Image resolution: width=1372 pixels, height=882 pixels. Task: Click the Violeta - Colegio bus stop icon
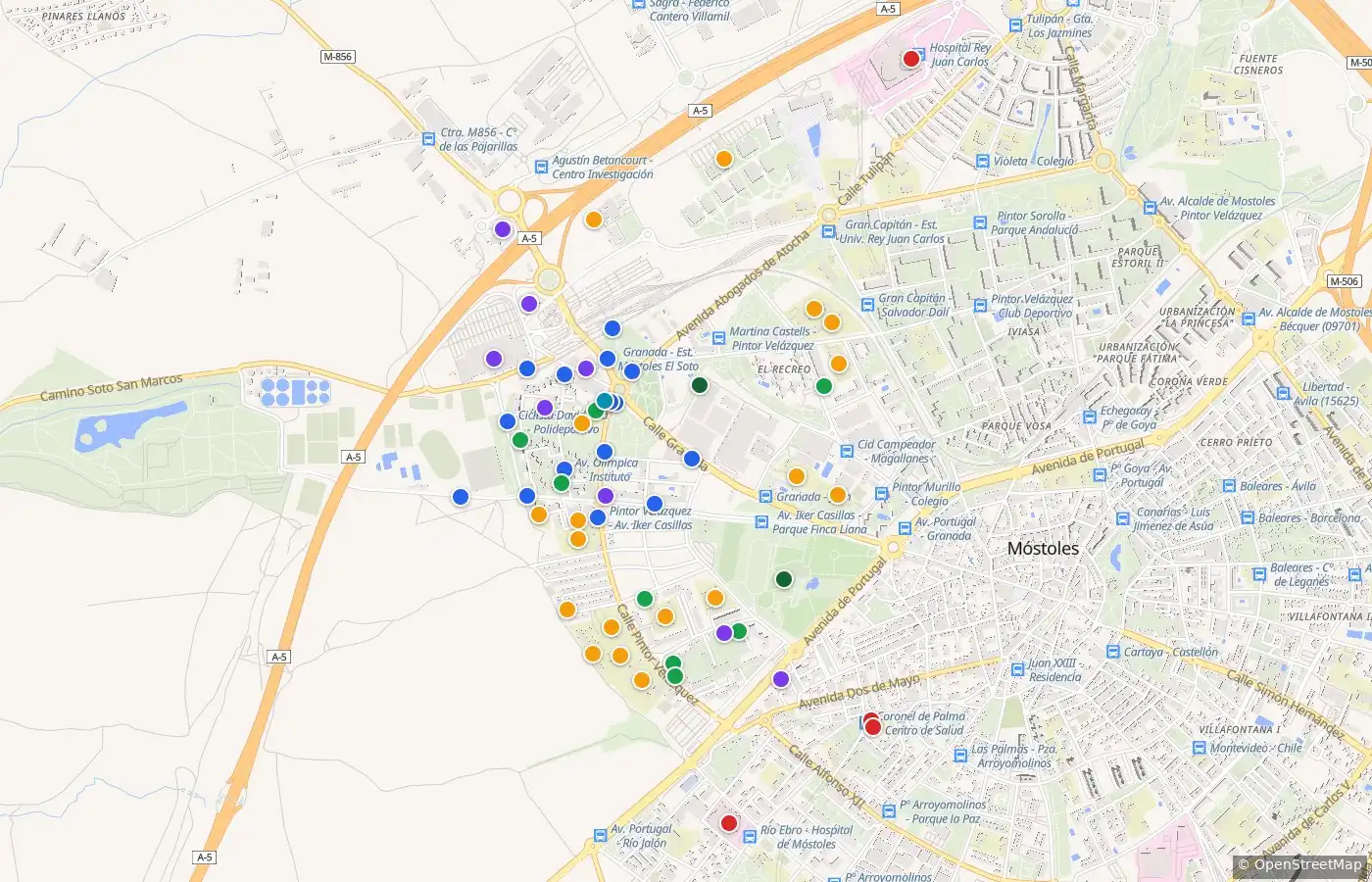(983, 161)
